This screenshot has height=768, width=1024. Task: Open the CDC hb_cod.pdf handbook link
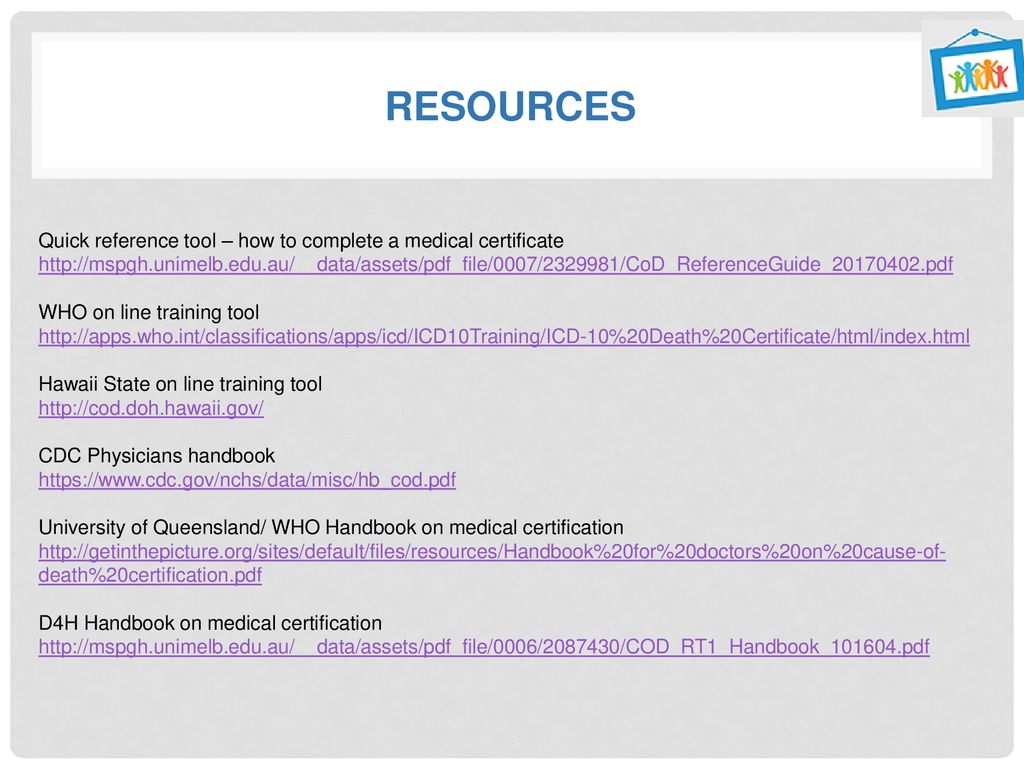(247, 480)
